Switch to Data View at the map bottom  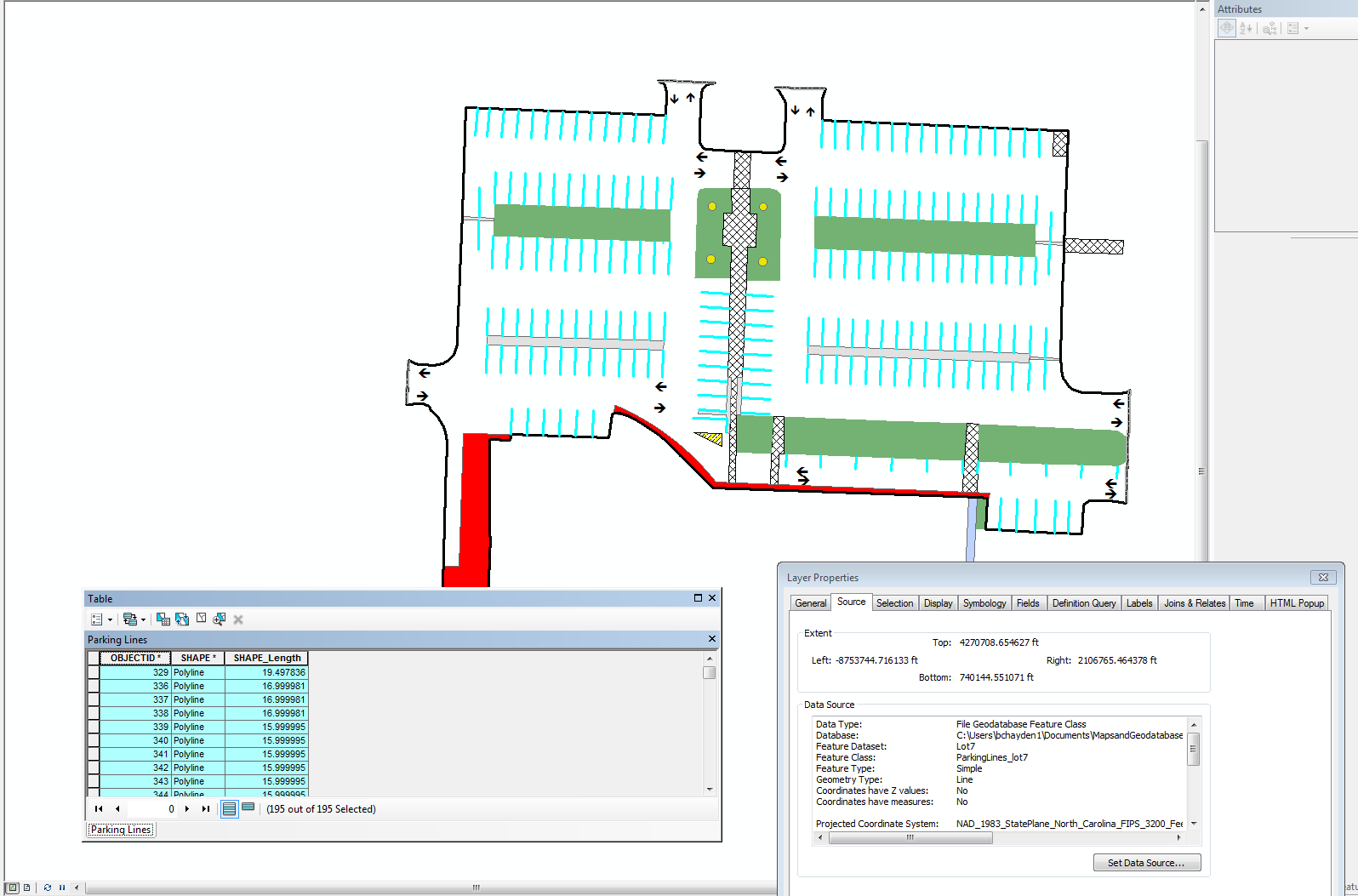[x=13, y=887]
